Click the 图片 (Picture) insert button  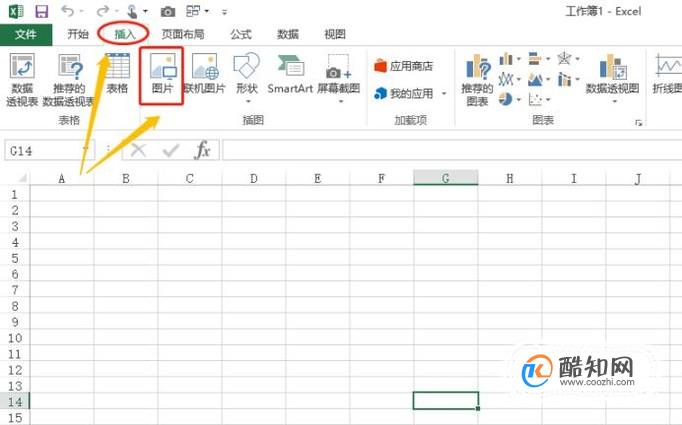(162, 74)
